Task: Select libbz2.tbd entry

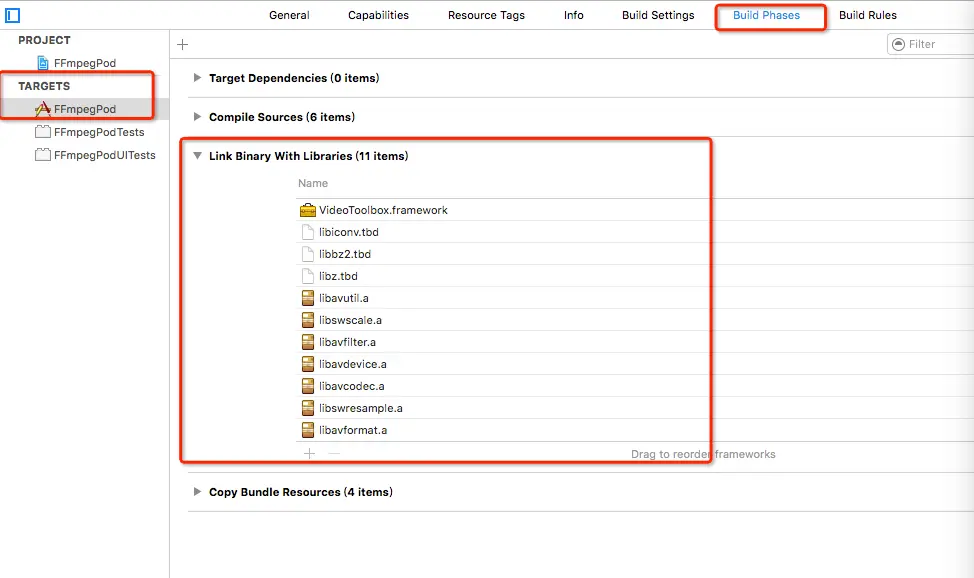Action: (x=345, y=254)
